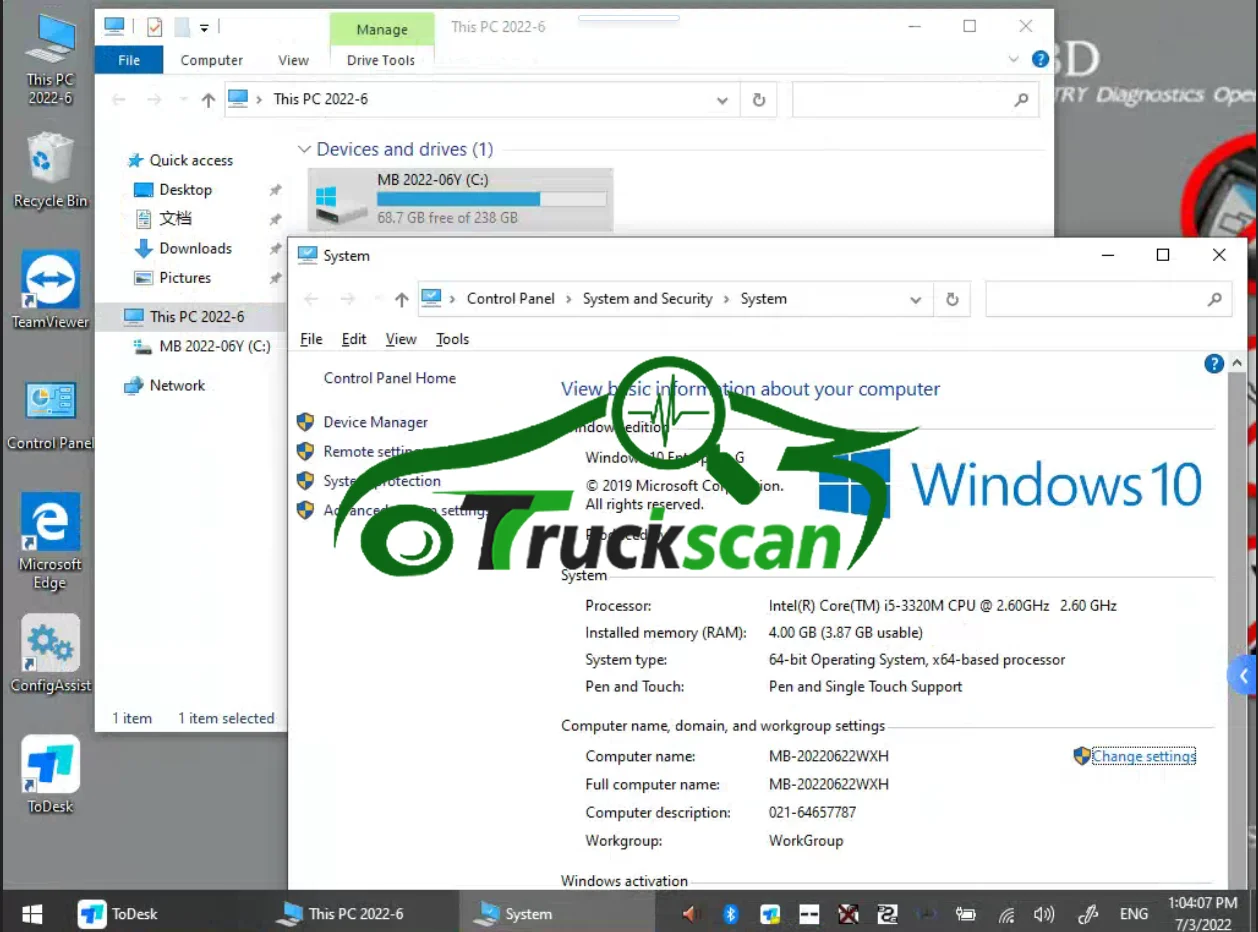Click Control Panel breadcrumb in address bar
1258x932 pixels.
tap(511, 299)
